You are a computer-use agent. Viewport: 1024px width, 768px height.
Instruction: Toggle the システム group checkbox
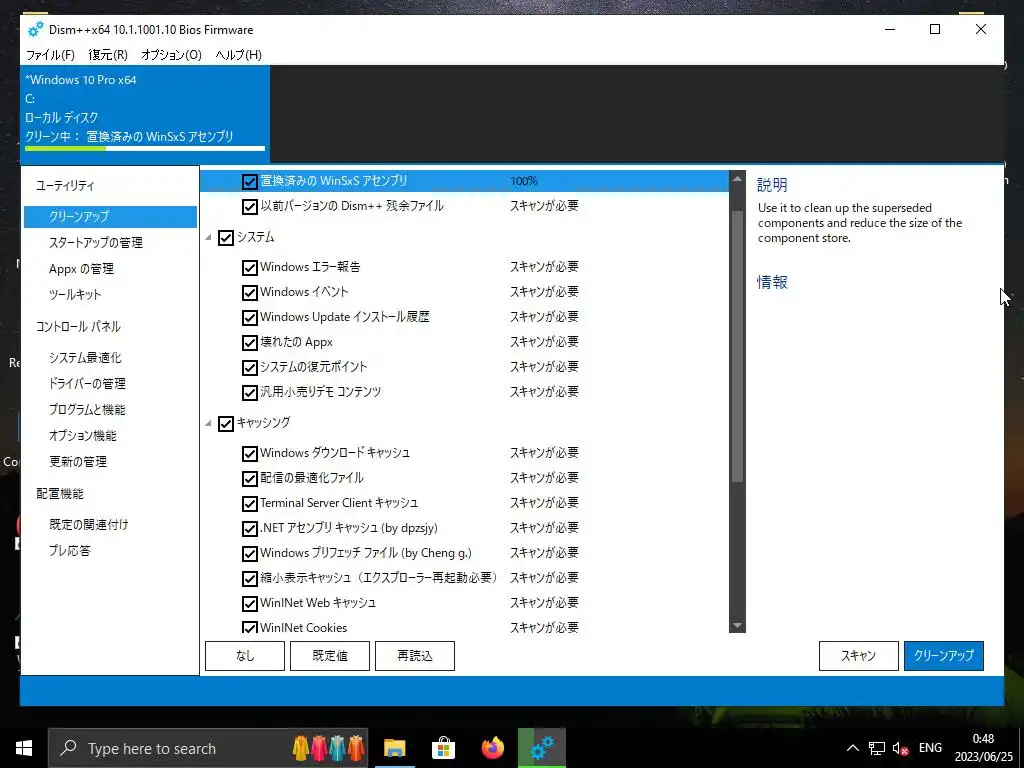click(226, 238)
